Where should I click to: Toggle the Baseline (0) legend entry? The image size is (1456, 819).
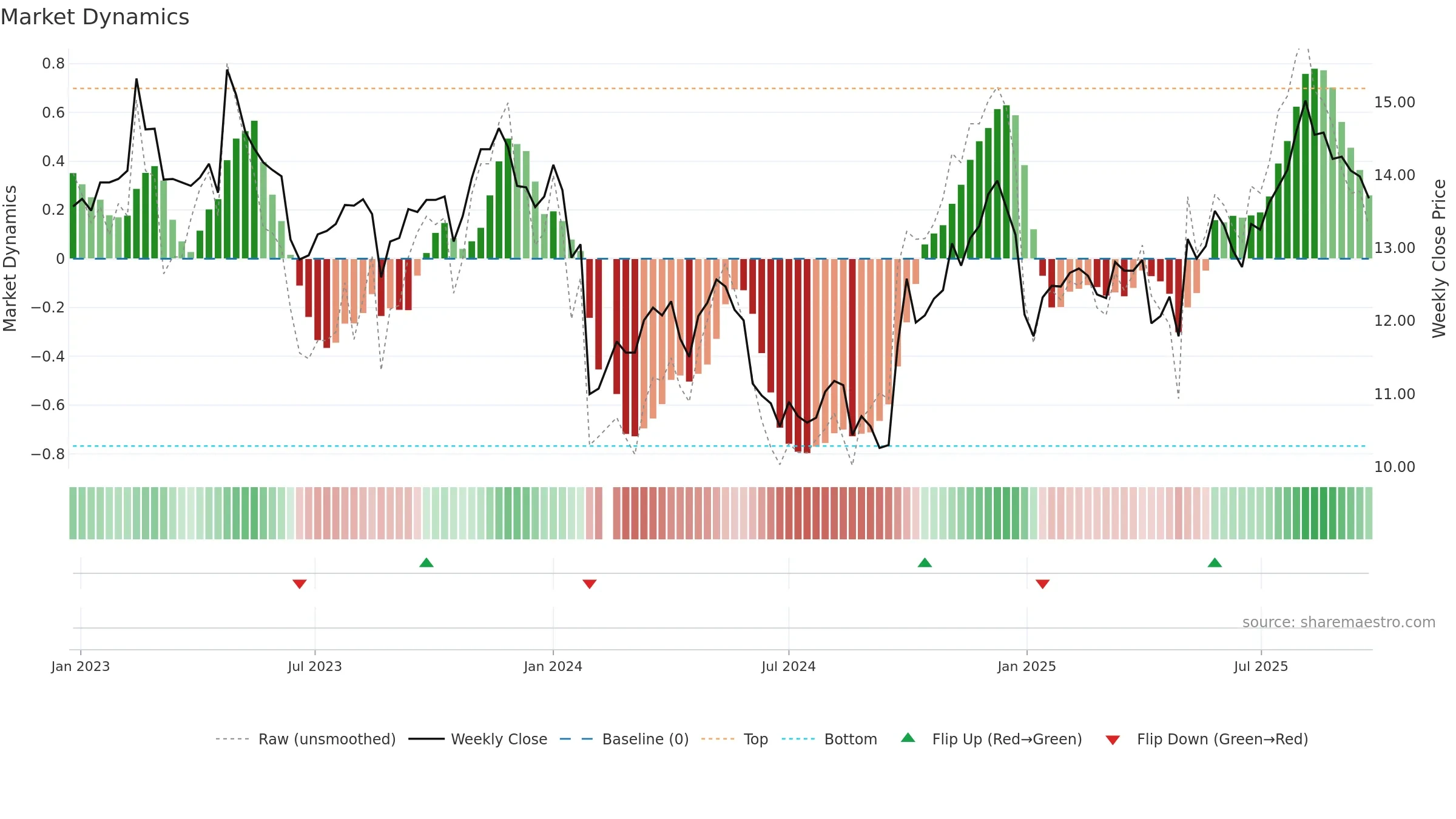click(624, 739)
